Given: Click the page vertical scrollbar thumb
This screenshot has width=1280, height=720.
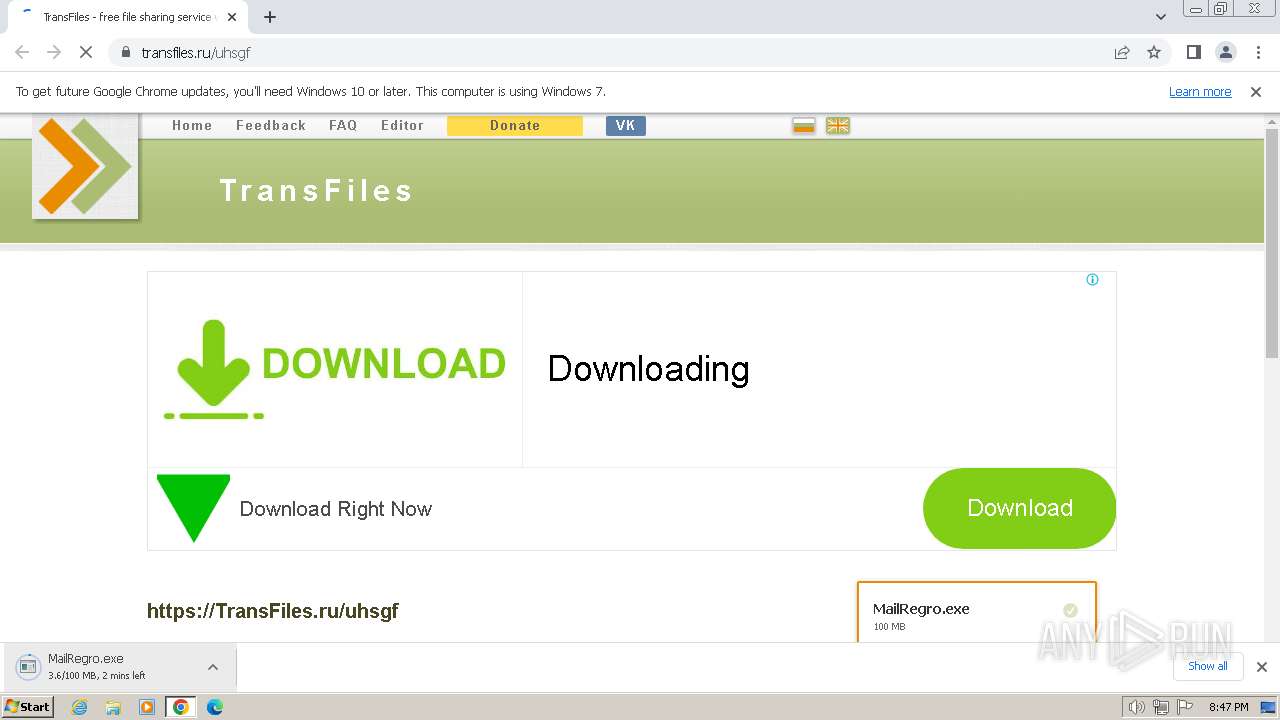Looking at the screenshot, I should point(1272,243).
